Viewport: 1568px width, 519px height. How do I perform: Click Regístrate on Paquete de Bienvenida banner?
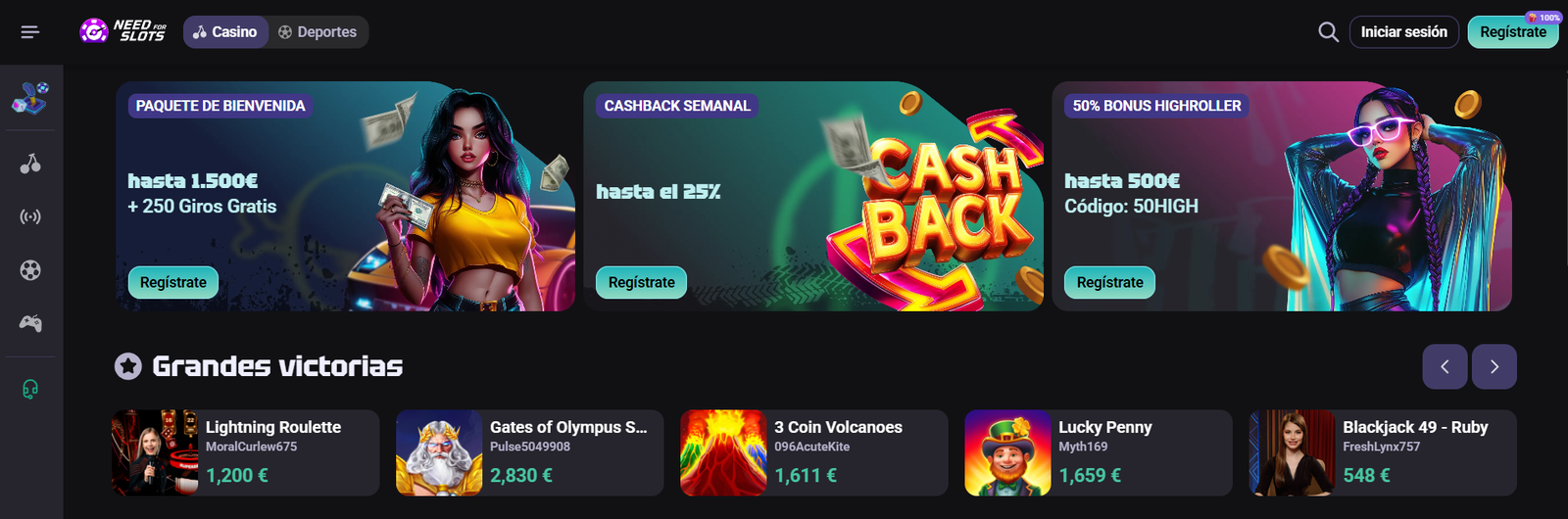pyautogui.click(x=173, y=282)
